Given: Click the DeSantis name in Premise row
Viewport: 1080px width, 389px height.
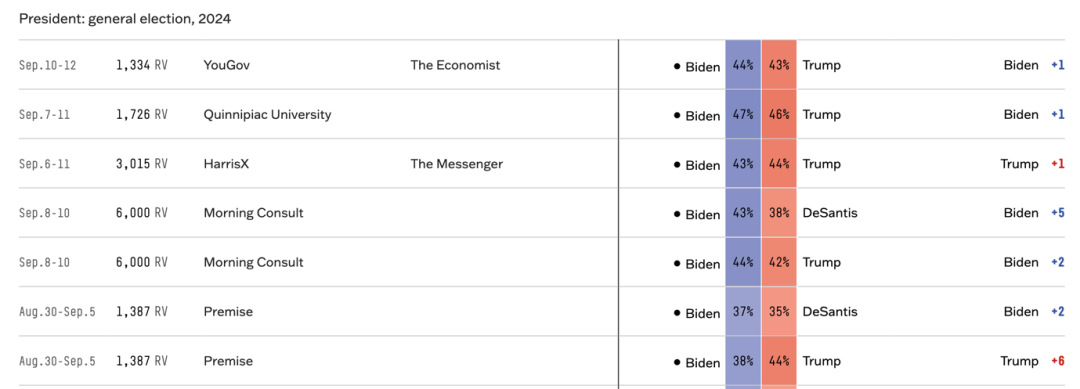Looking at the screenshot, I should coord(830,312).
